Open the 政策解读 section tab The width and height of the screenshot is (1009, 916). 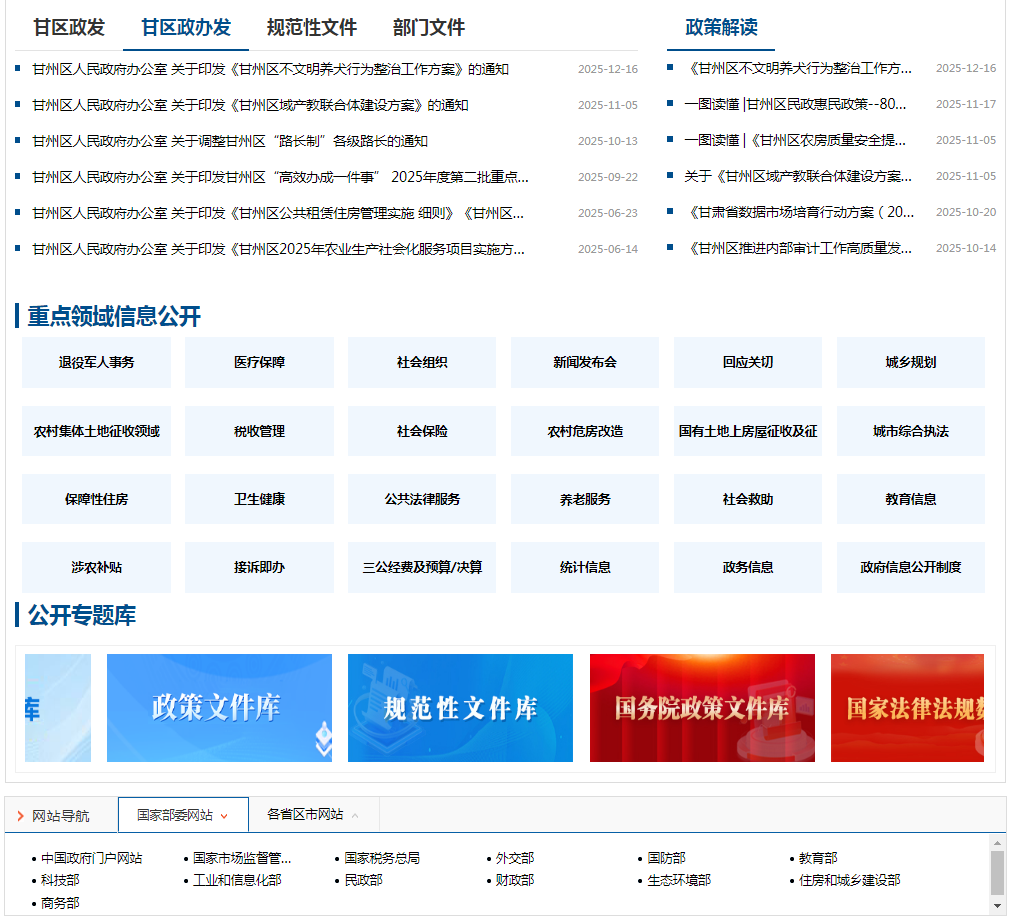click(x=721, y=27)
